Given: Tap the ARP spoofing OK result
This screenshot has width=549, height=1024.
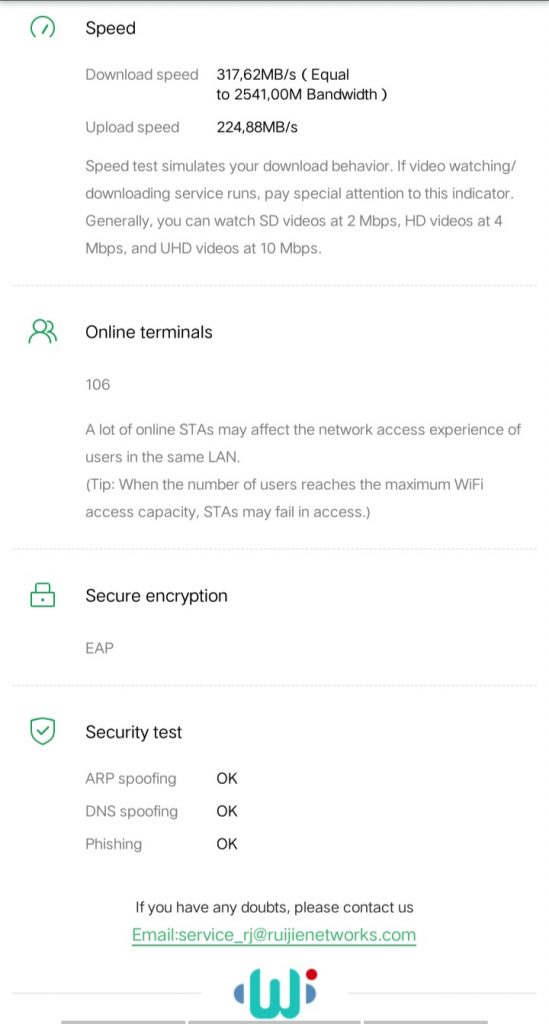Looking at the screenshot, I should (x=227, y=779).
